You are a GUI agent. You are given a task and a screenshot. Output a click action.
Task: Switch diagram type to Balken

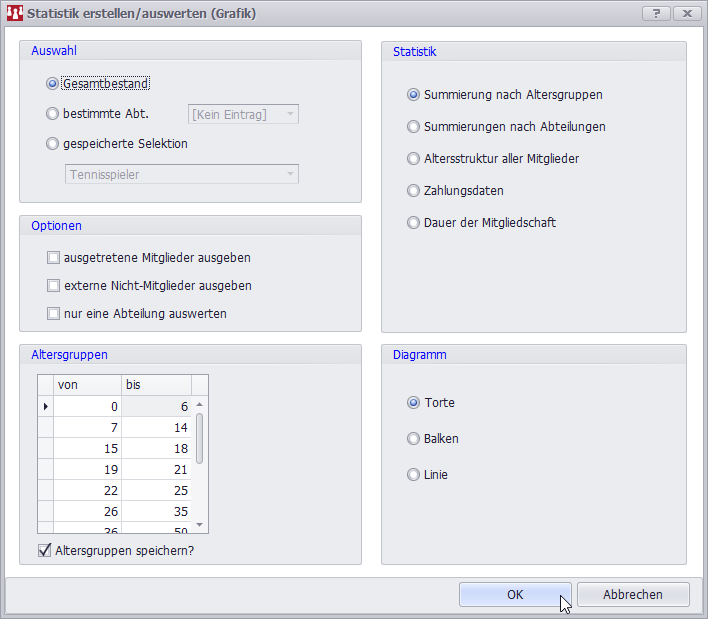pyautogui.click(x=414, y=439)
